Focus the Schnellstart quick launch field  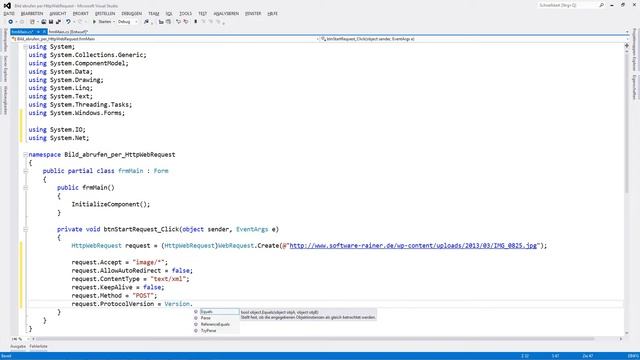coord(567,5)
